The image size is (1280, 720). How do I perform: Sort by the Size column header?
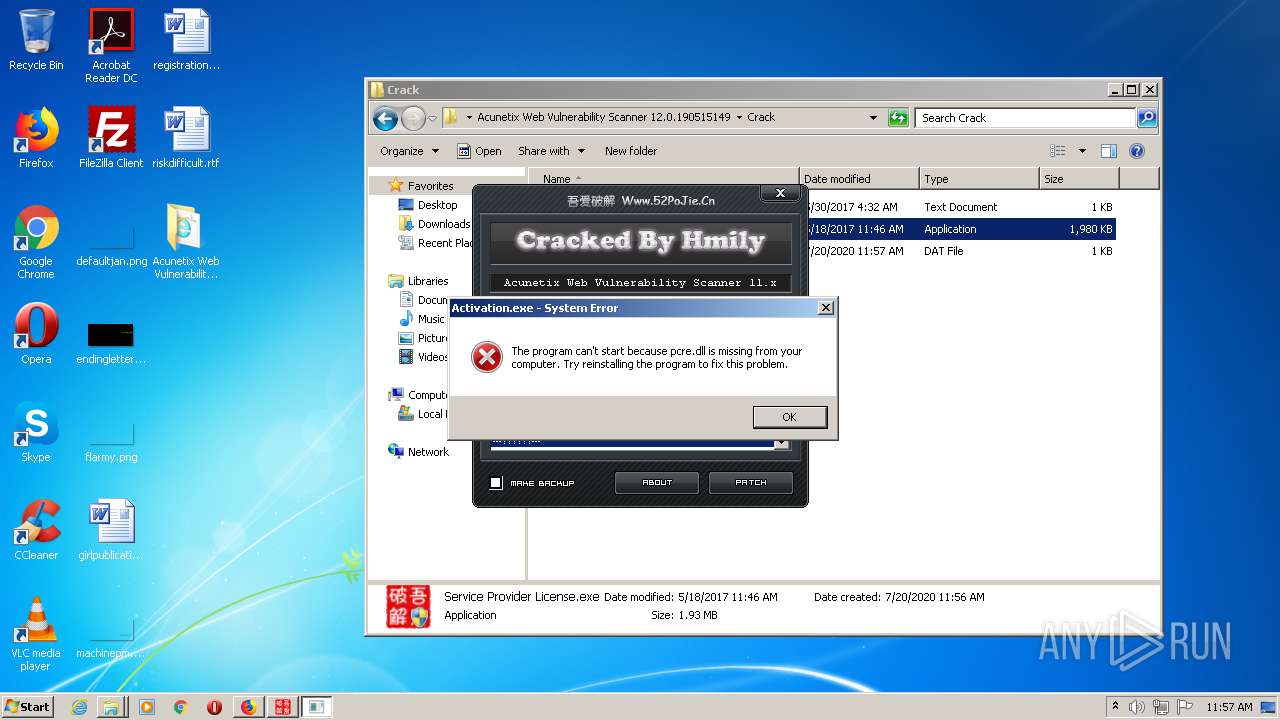pos(1079,179)
